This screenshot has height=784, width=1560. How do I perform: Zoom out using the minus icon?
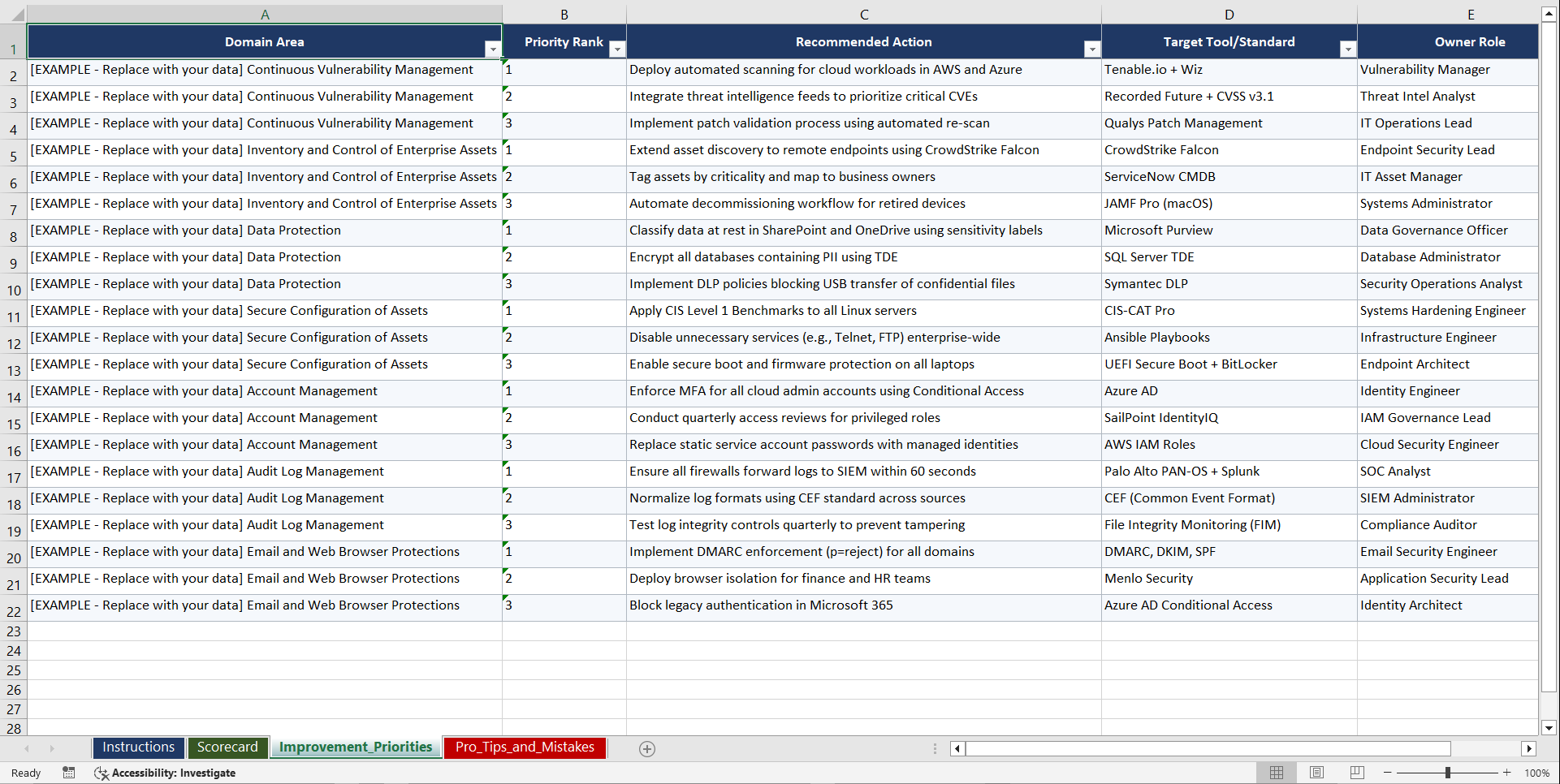tap(1388, 772)
